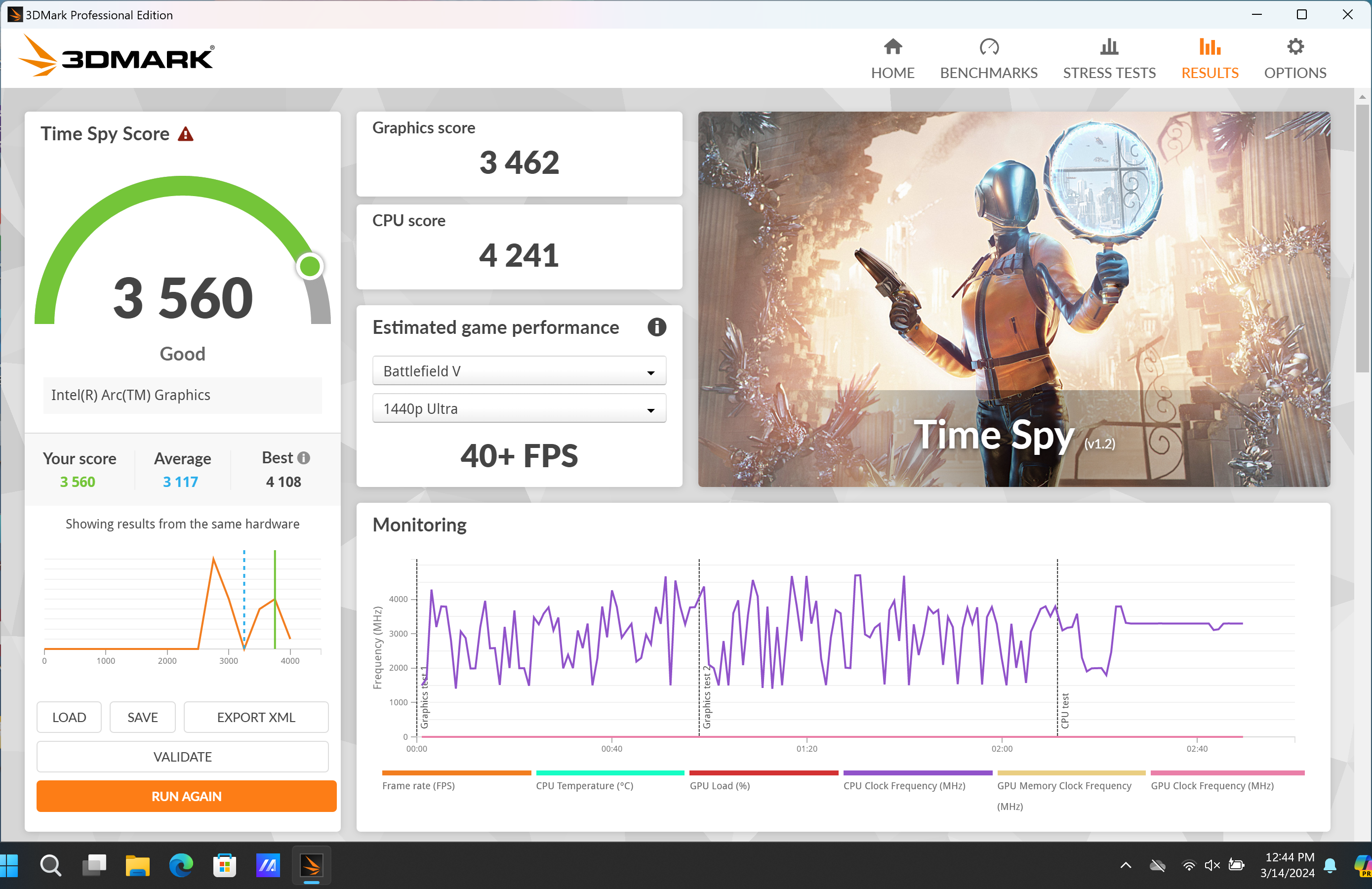Open Task View on the taskbar
Viewport: 1372px width, 889px height.
[94, 865]
